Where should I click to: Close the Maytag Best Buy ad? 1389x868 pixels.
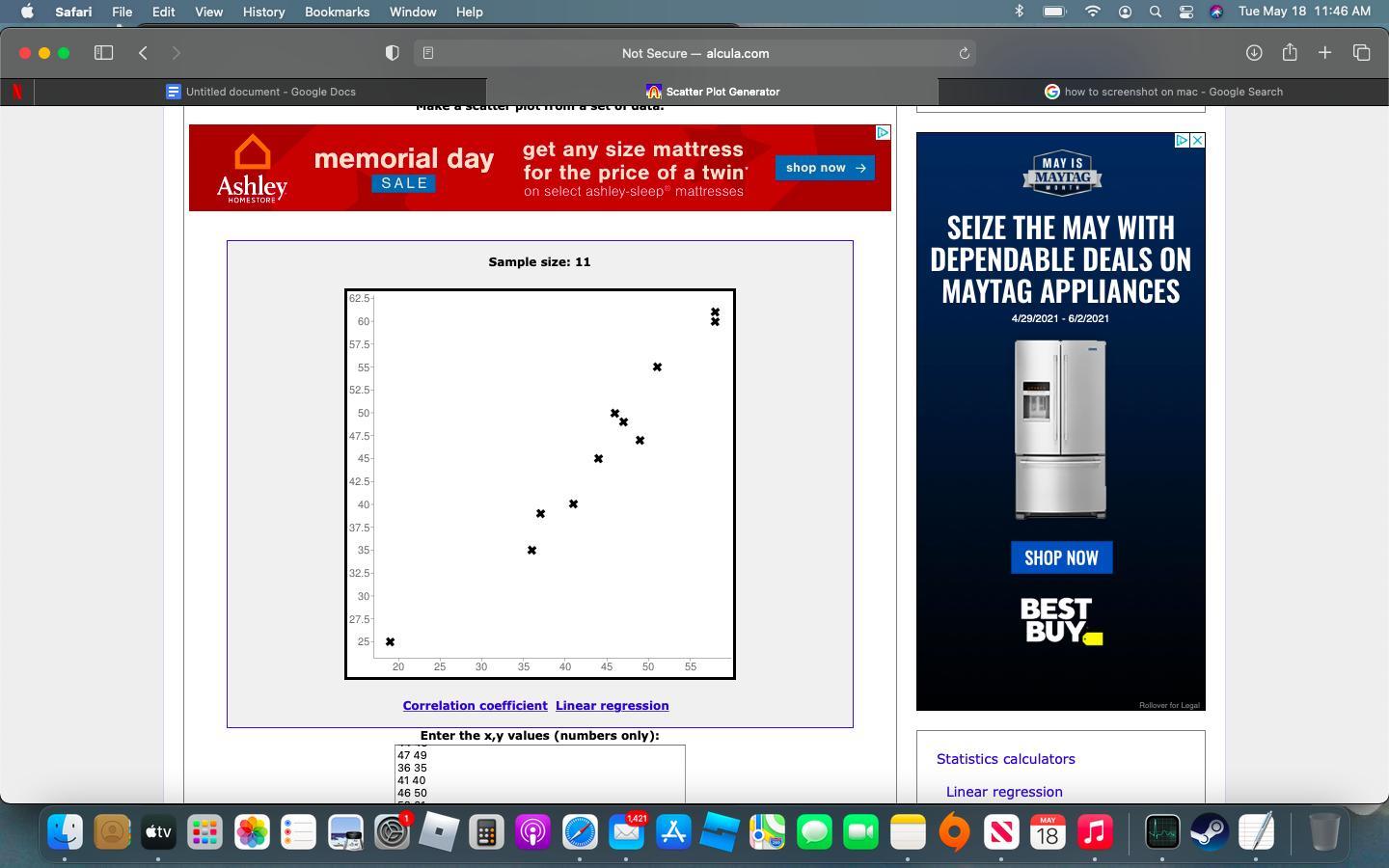(1197, 141)
